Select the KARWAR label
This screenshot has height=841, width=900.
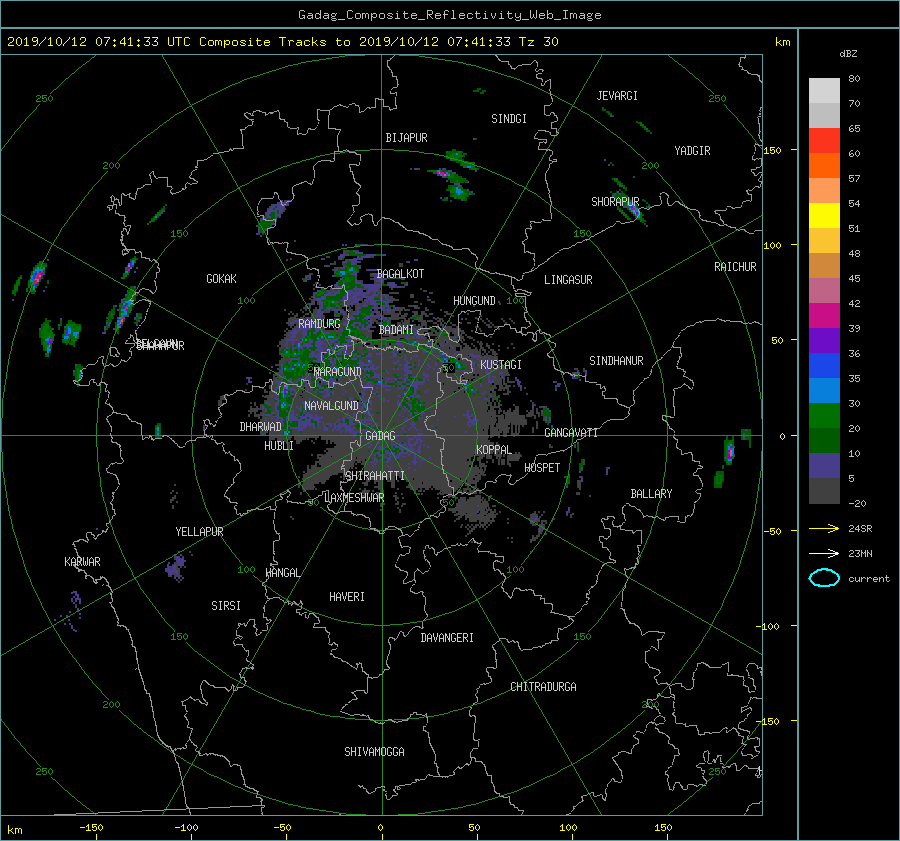[x=82, y=562]
